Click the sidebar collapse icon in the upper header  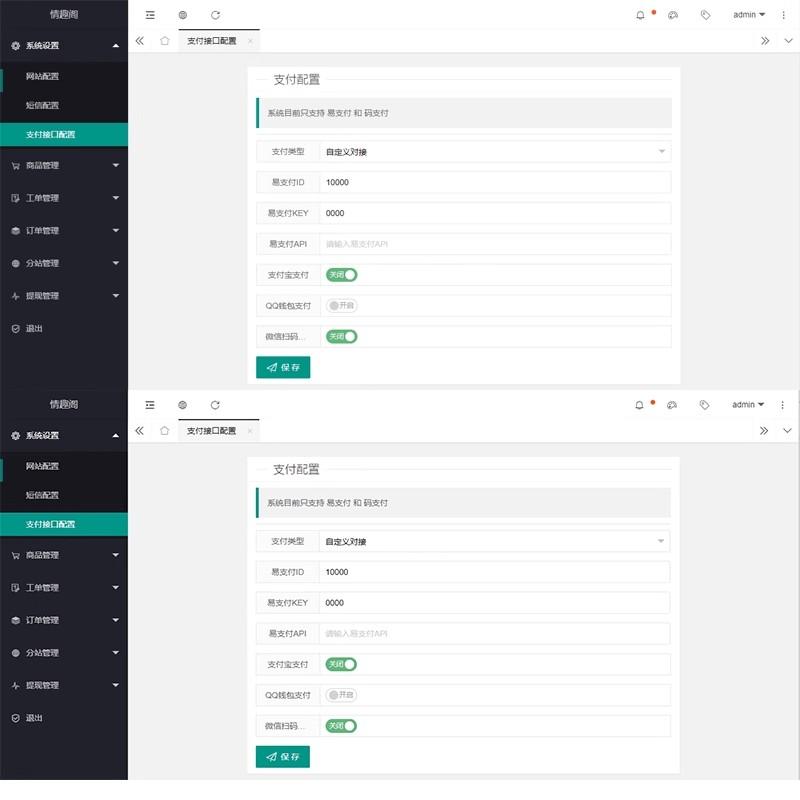[x=150, y=15]
